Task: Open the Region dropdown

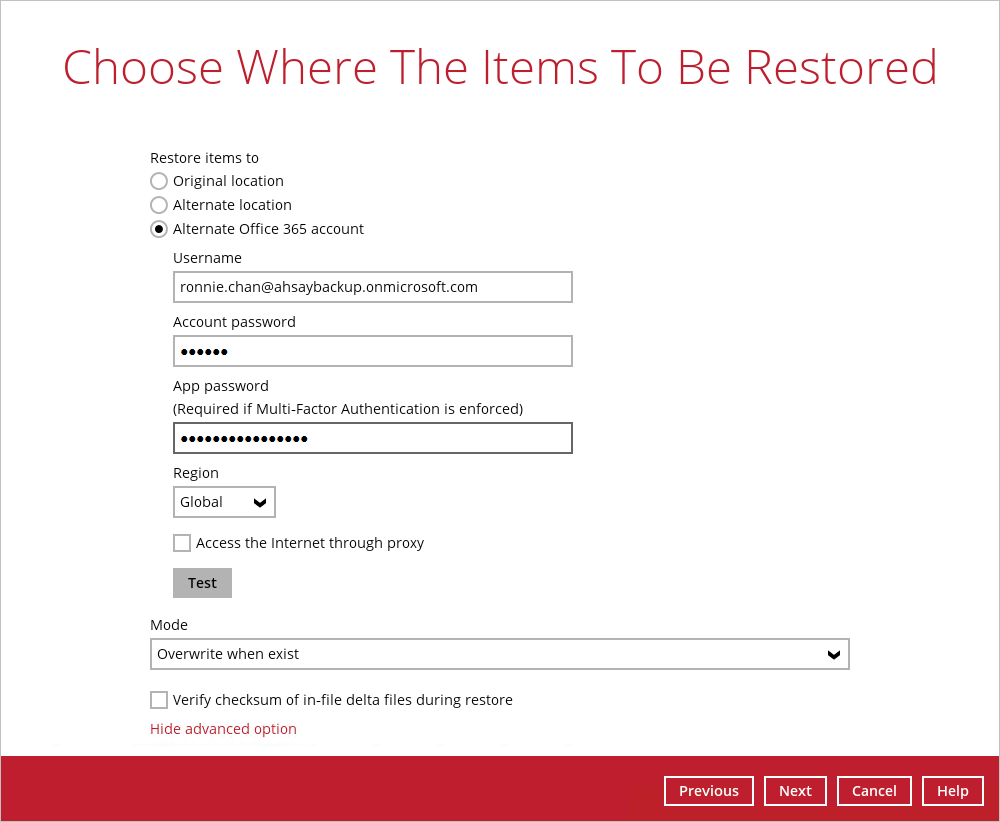Action: [x=224, y=502]
